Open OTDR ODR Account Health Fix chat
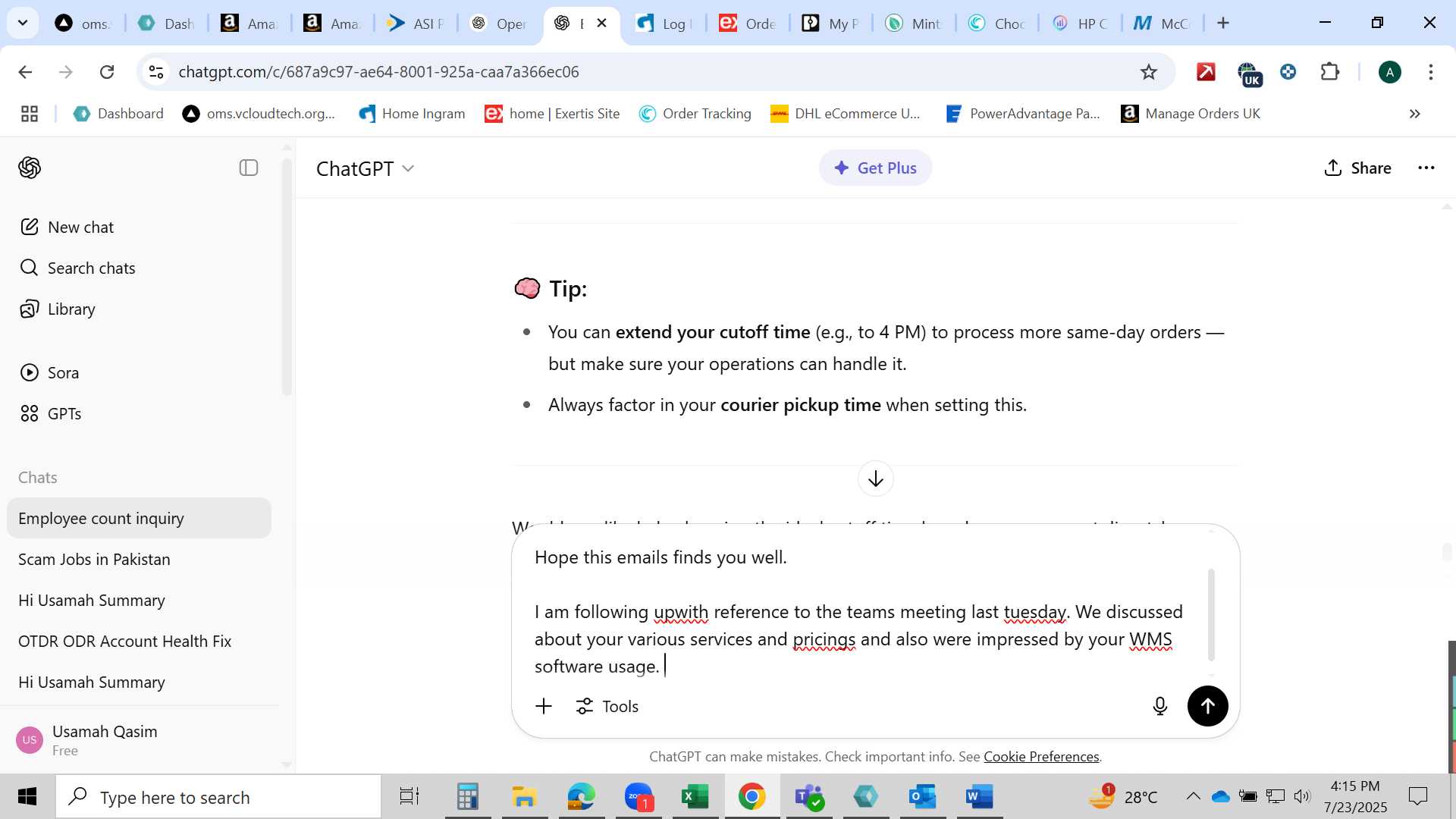The height and width of the screenshot is (819, 1456). (139, 641)
